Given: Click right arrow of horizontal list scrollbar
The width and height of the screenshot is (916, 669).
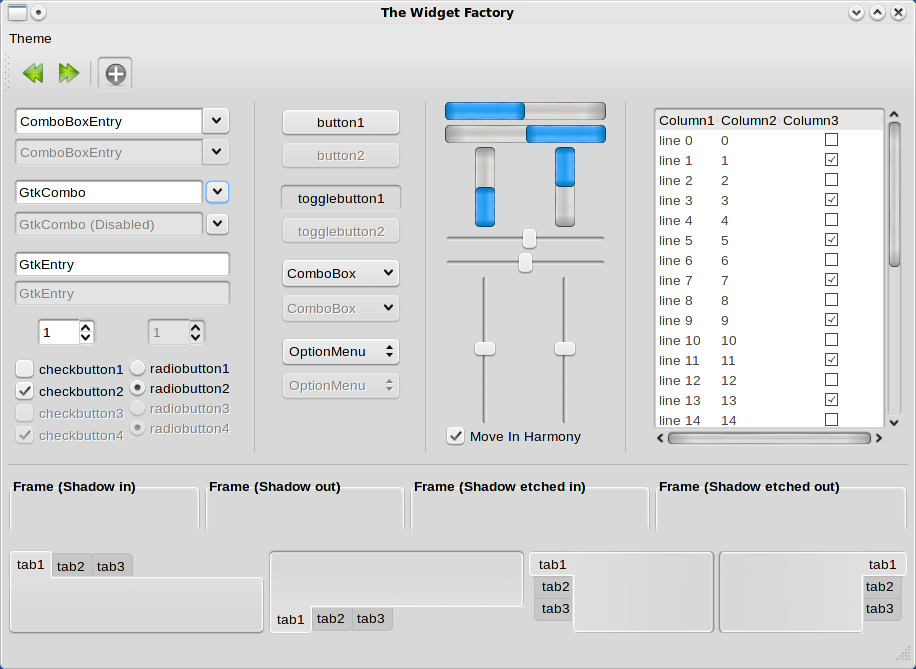Looking at the screenshot, I should click(x=879, y=438).
